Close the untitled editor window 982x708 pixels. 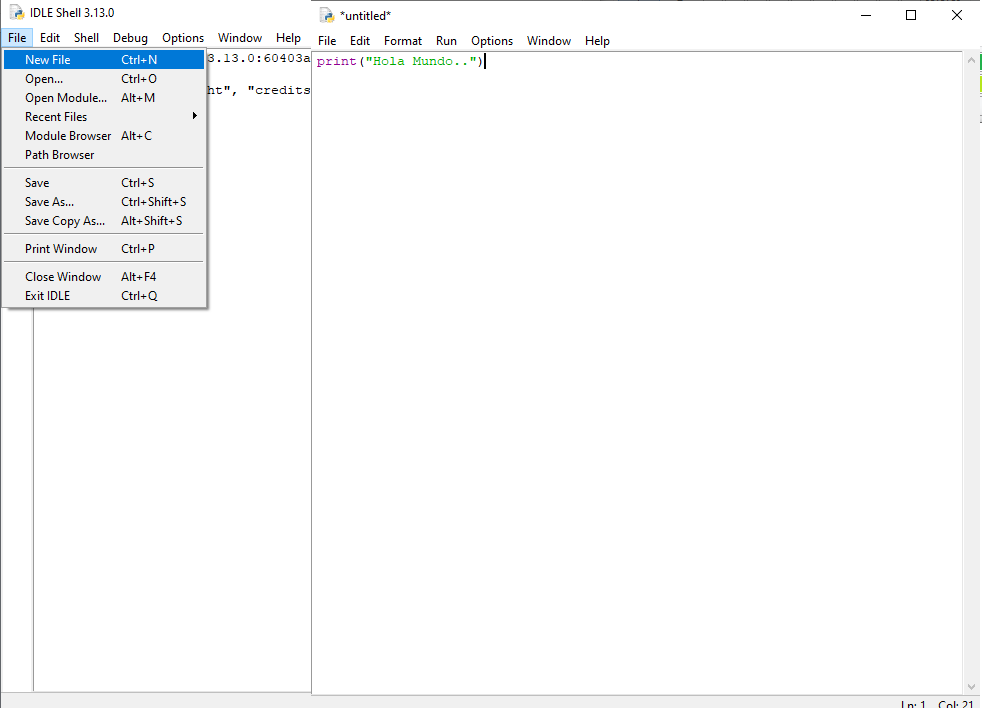957,16
